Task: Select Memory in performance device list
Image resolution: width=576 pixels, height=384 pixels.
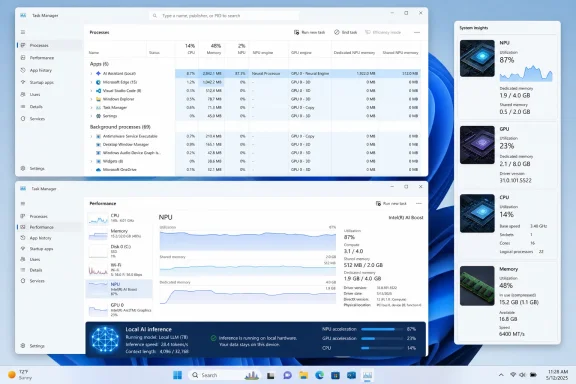Action: [x=119, y=234]
